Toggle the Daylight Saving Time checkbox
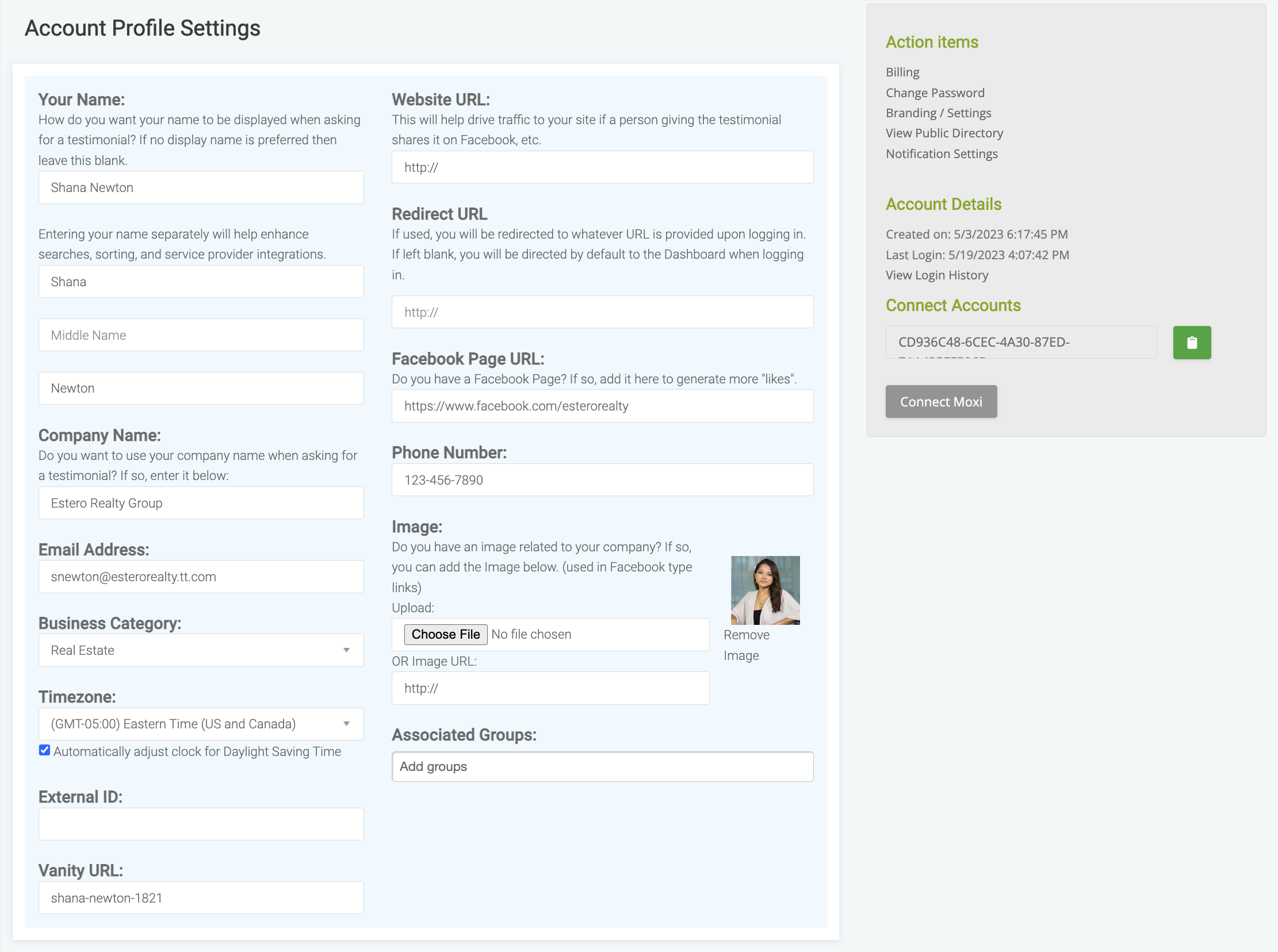The image size is (1278, 952). [44, 750]
